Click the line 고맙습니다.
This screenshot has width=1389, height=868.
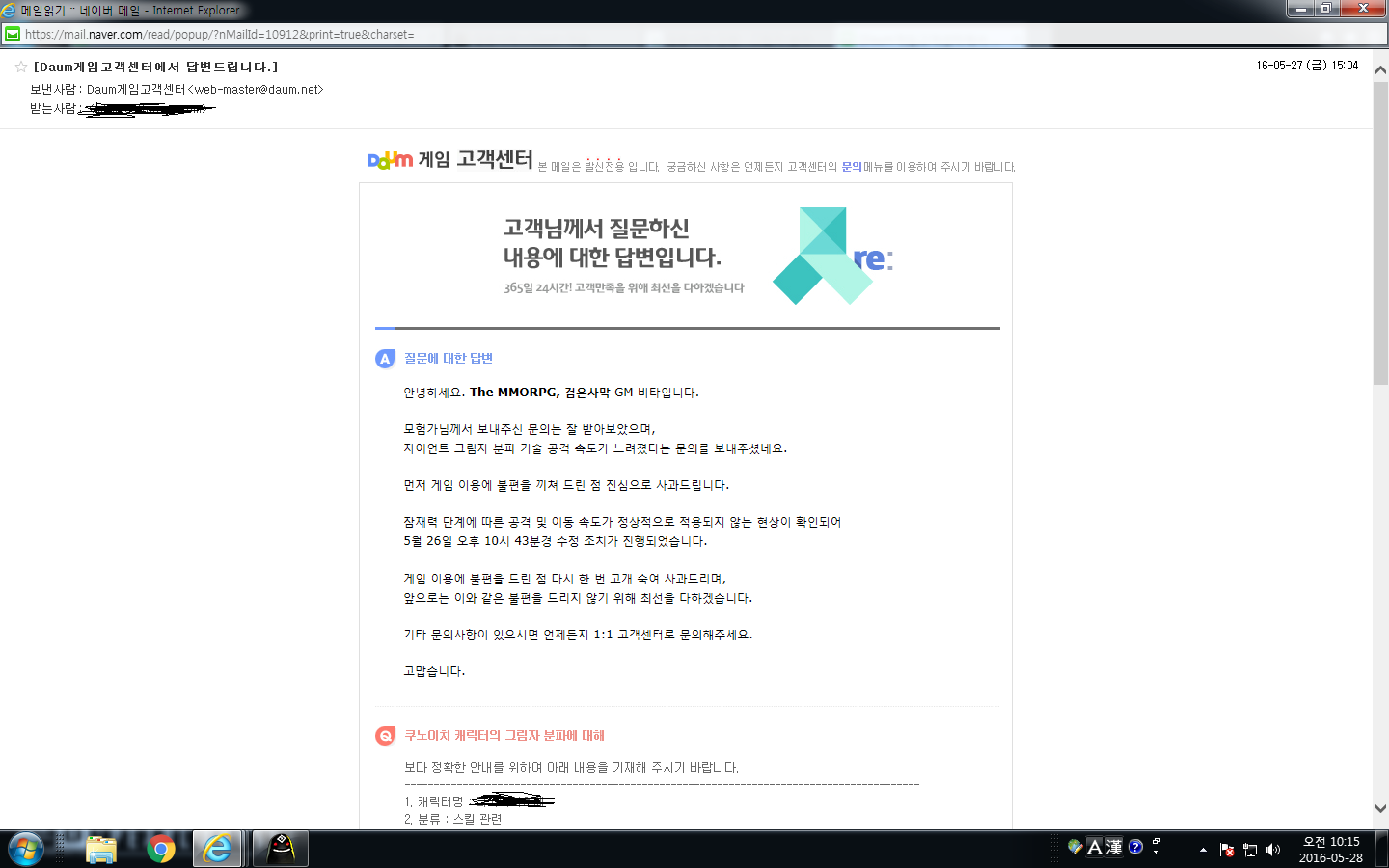pyautogui.click(x=434, y=671)
